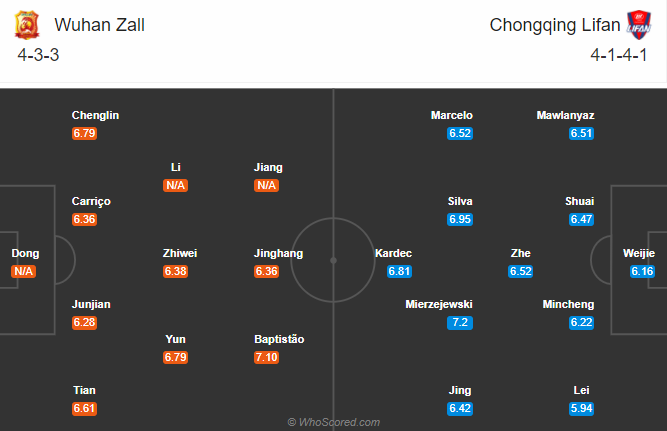Screen dimensions: 667x431
Task: Click the Wuhan Zall team crest icon
Action: 27,25
